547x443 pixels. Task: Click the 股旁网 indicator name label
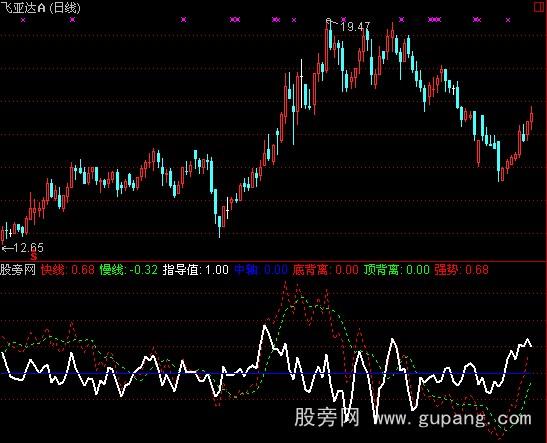coord(18,270)
